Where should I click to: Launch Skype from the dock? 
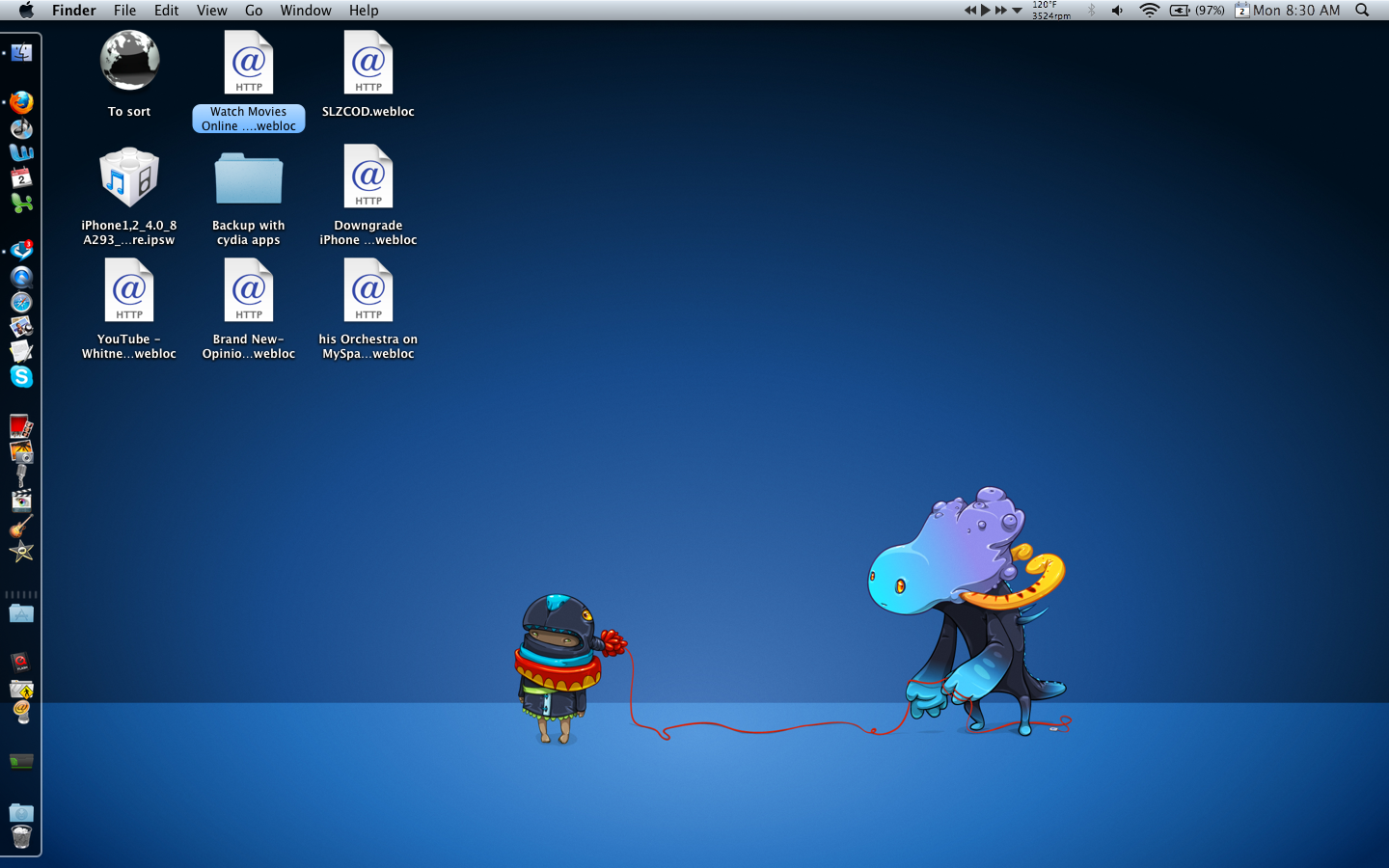[21, 377]
